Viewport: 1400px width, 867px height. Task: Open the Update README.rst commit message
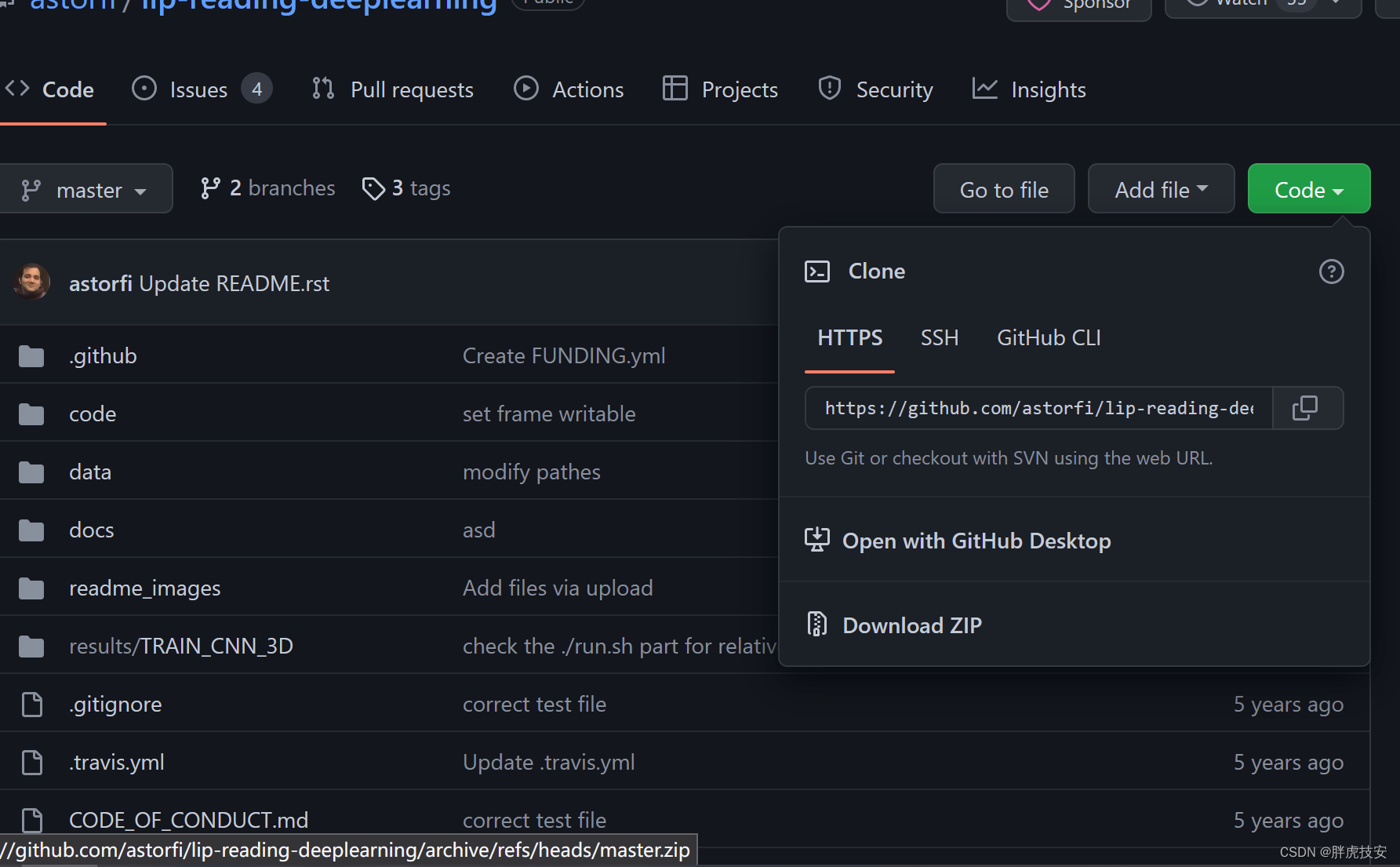pos(235,283)
